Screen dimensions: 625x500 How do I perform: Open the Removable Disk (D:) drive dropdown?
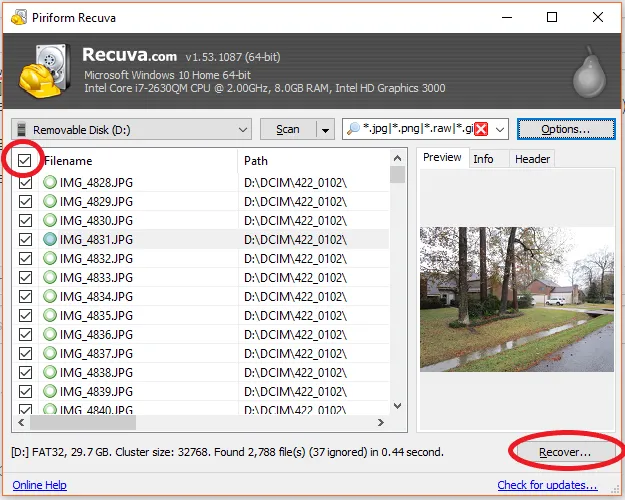(x=132, y=130)
